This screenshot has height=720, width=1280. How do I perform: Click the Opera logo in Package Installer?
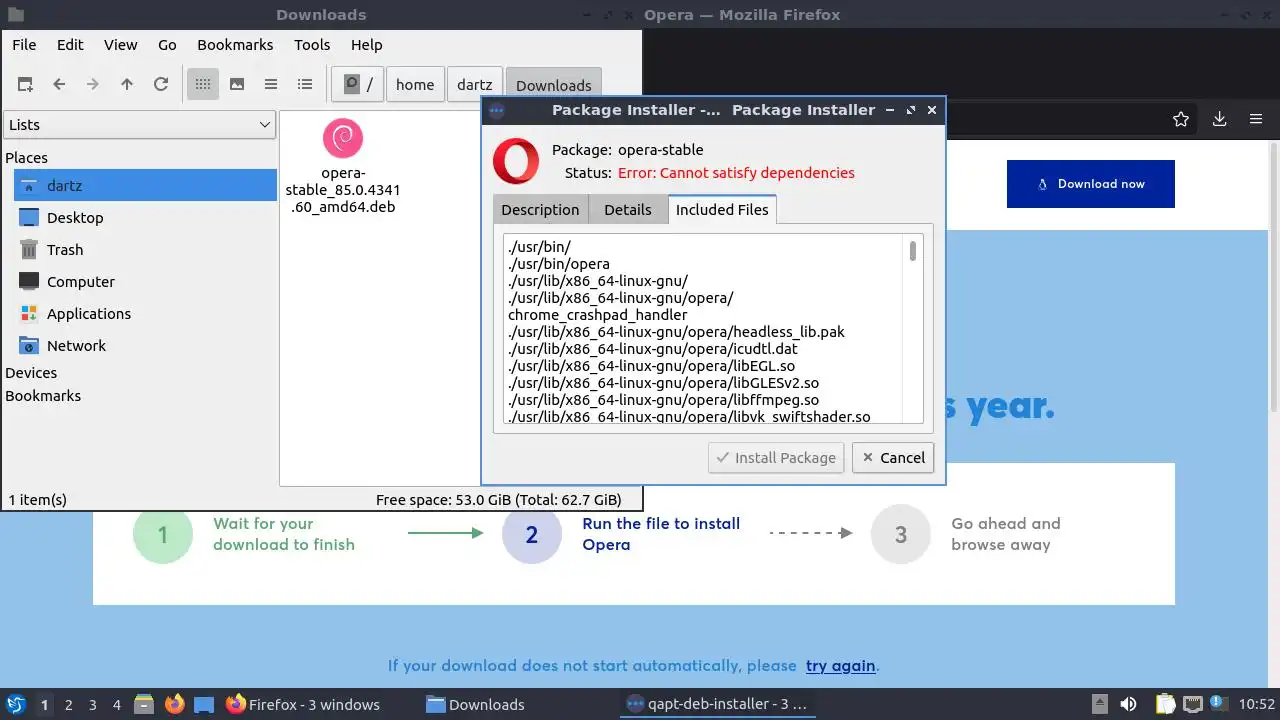[516, 161]
